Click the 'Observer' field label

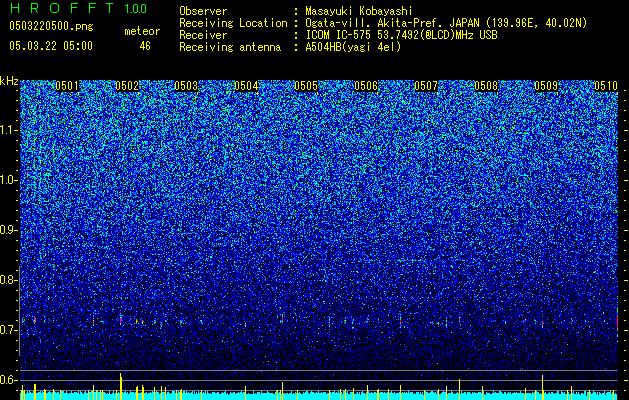point(203,11)
